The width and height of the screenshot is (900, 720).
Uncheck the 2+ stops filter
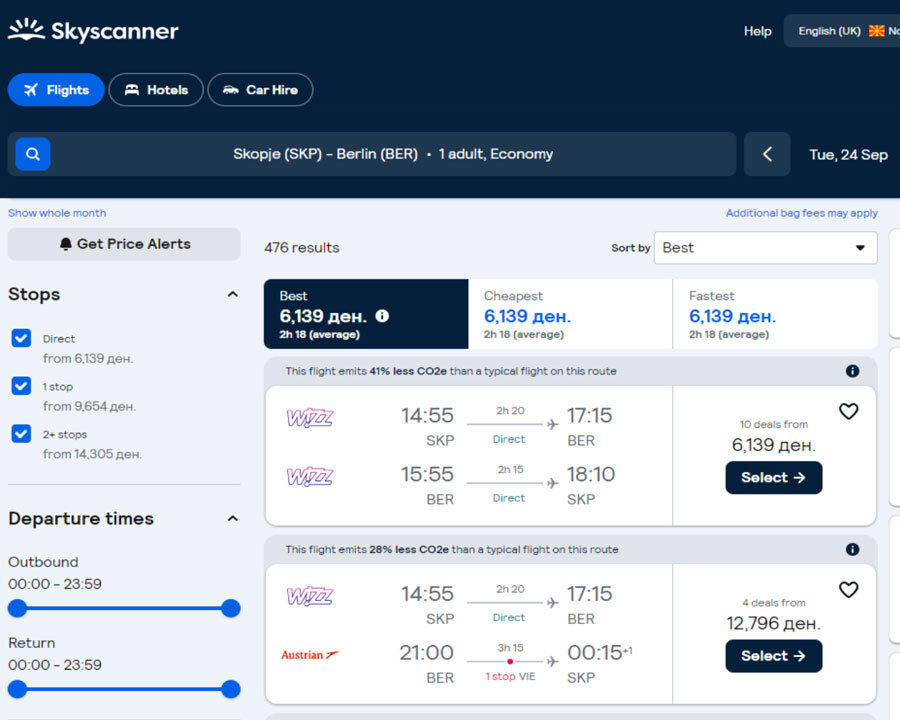click(x=21, y=435)
